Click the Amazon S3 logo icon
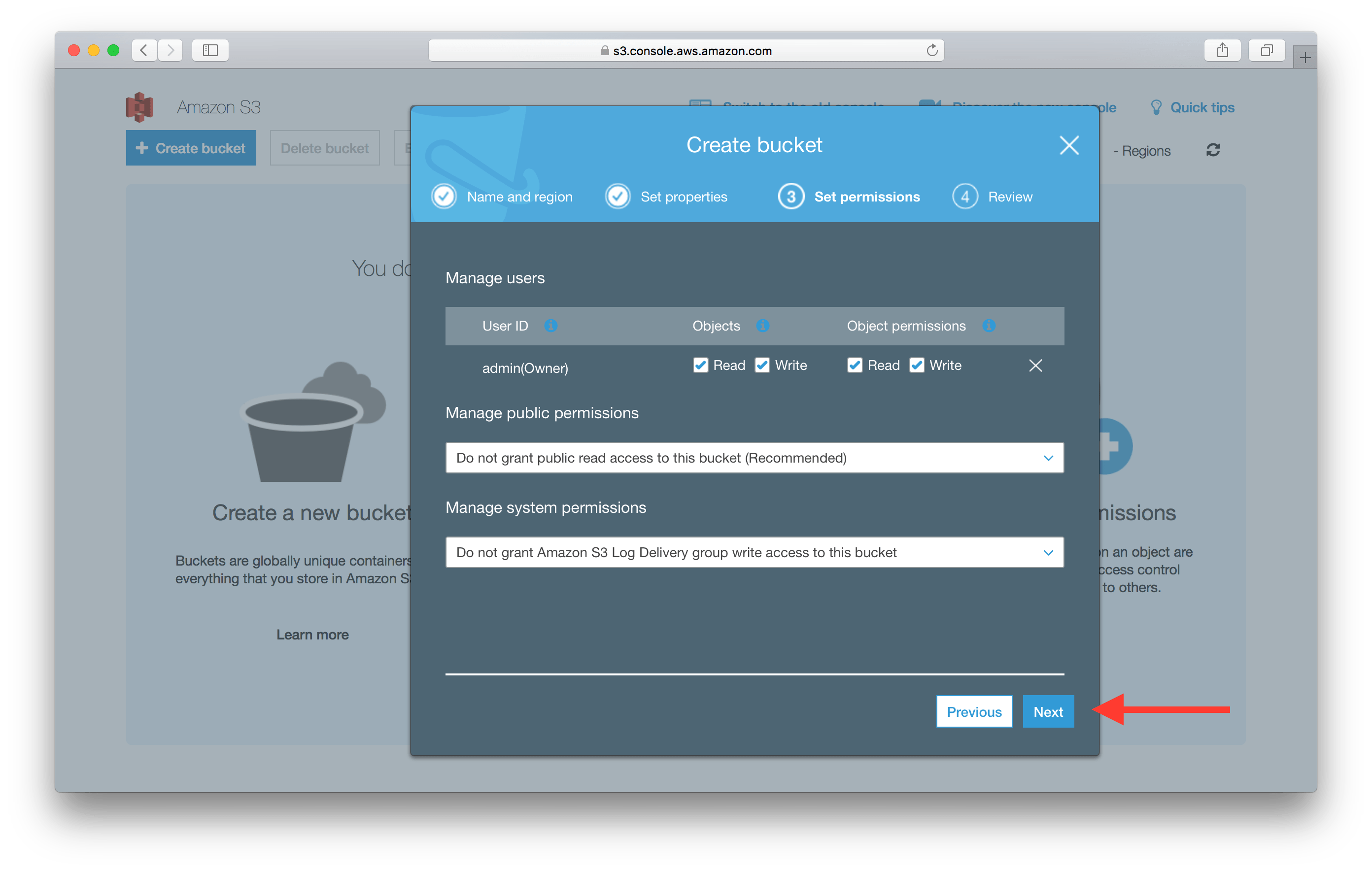The width and height of the screenshot is (1372, 871). (x=139, y=106)
